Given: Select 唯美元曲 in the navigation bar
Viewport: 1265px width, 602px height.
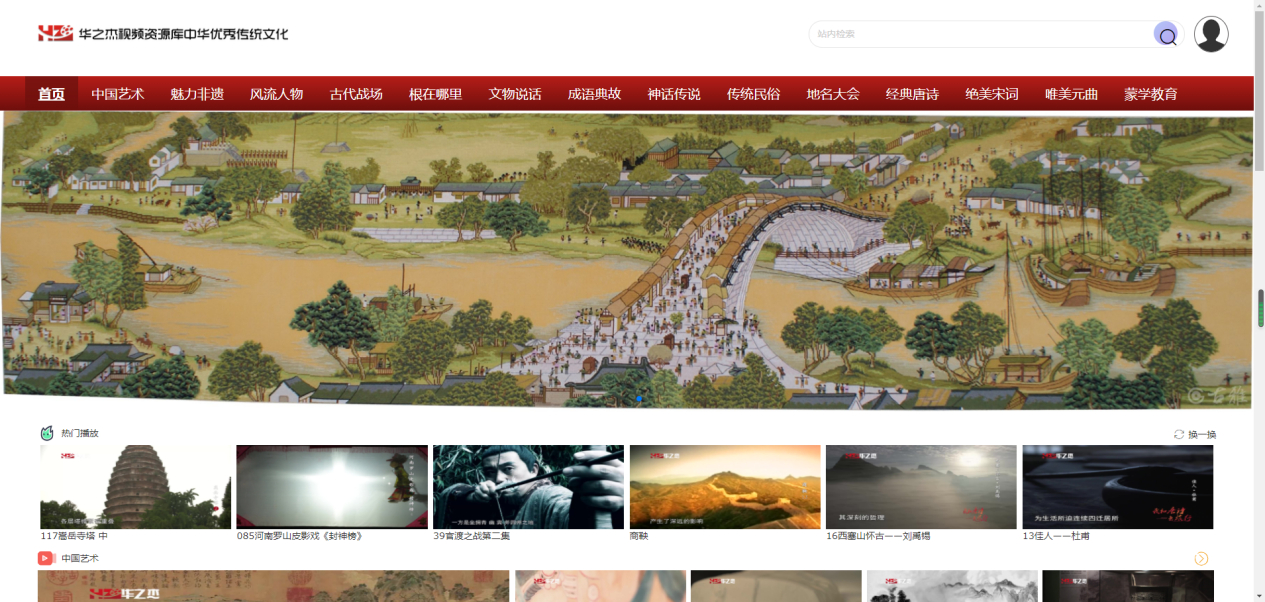Looking at the screenshot, I should point(1072,94).
